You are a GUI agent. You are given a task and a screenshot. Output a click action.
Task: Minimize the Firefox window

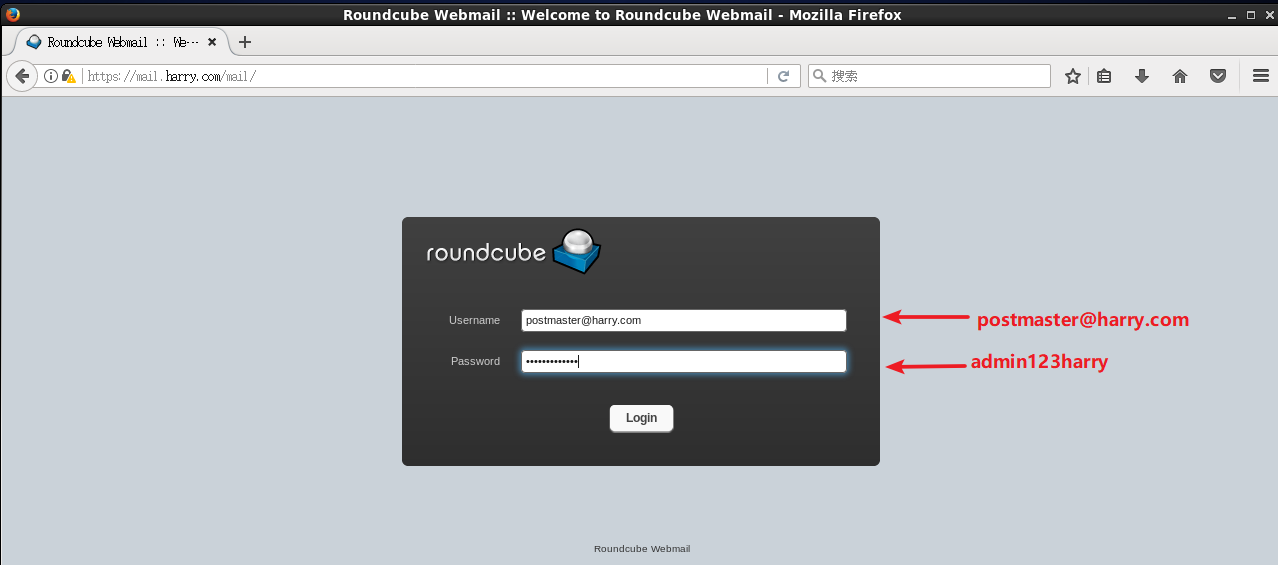1230,14
